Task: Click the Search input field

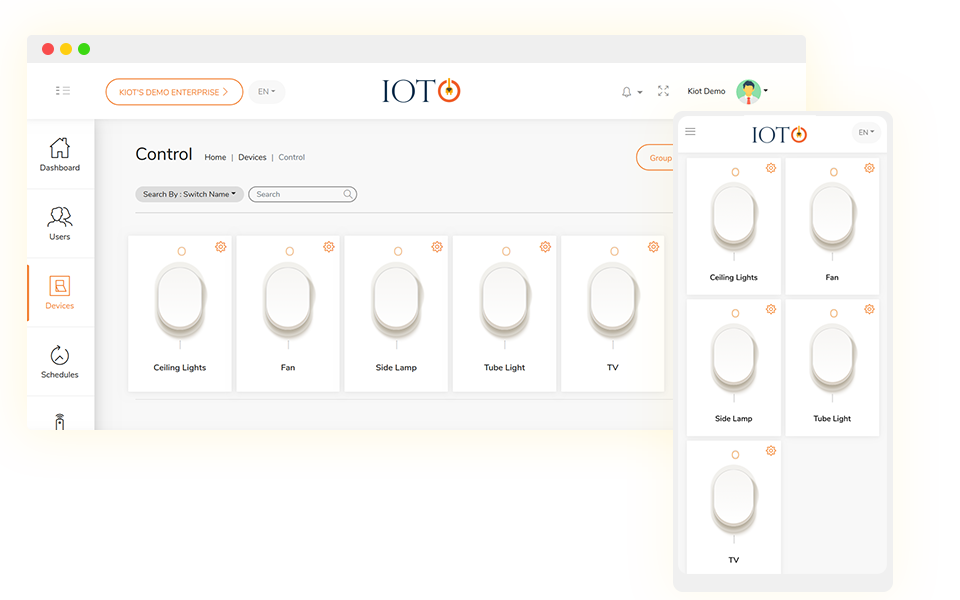Action: pyautogui.click(x=297, y=195)
